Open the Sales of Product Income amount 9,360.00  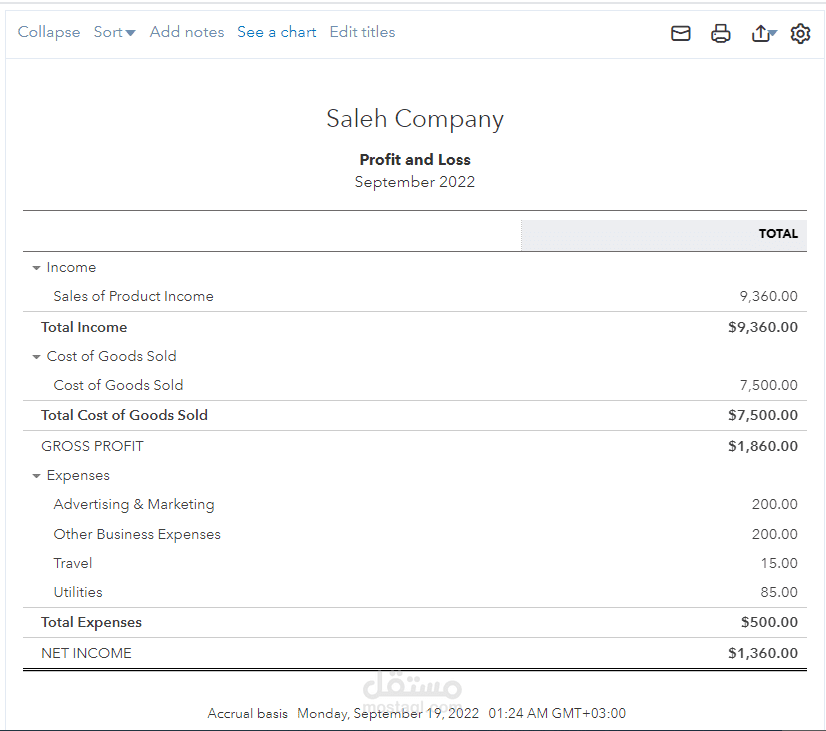[x=768, y=296]
